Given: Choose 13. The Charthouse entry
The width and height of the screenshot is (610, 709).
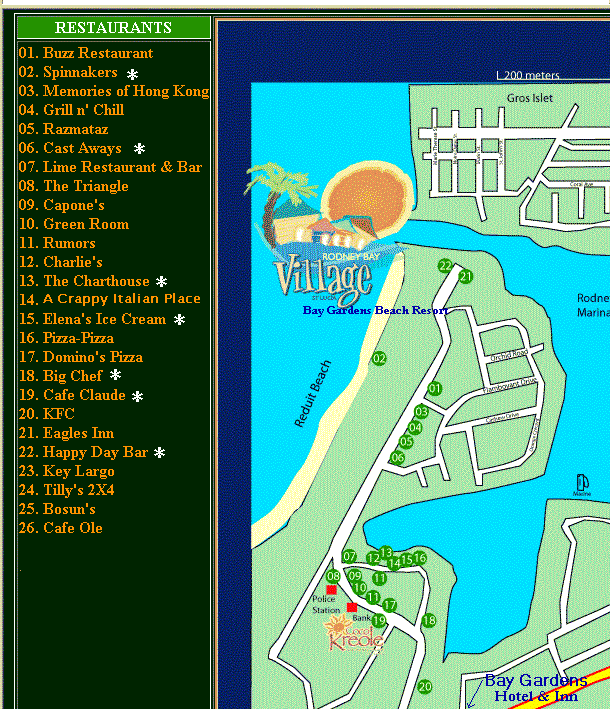Looking at the screenshot, I should pyautogui.click(x=84, y=281).
